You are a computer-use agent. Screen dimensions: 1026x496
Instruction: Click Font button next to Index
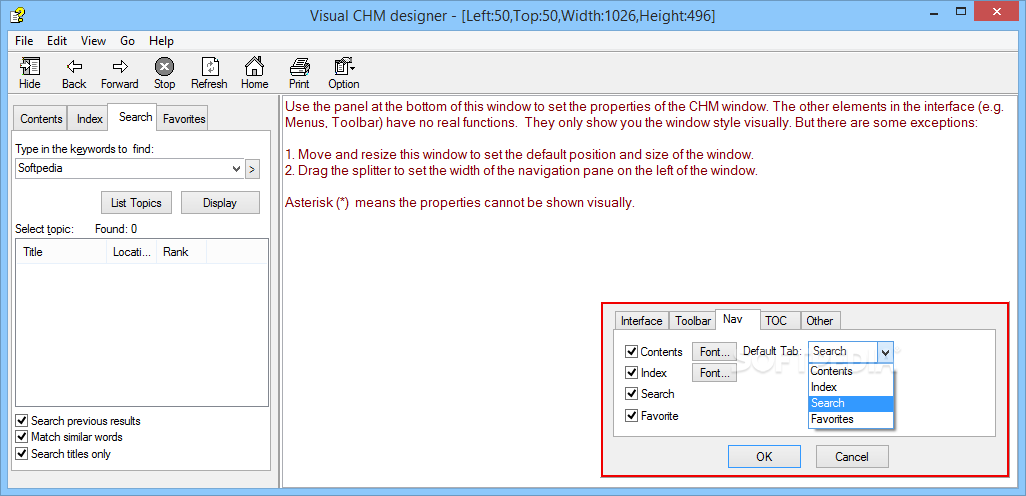(715, 373)
